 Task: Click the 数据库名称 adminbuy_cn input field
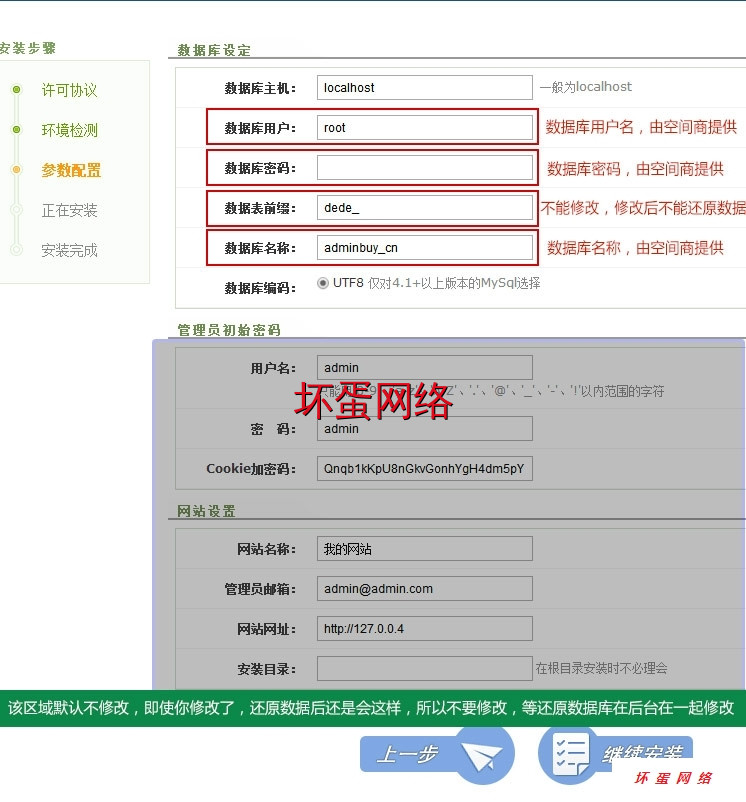point(424,248)
